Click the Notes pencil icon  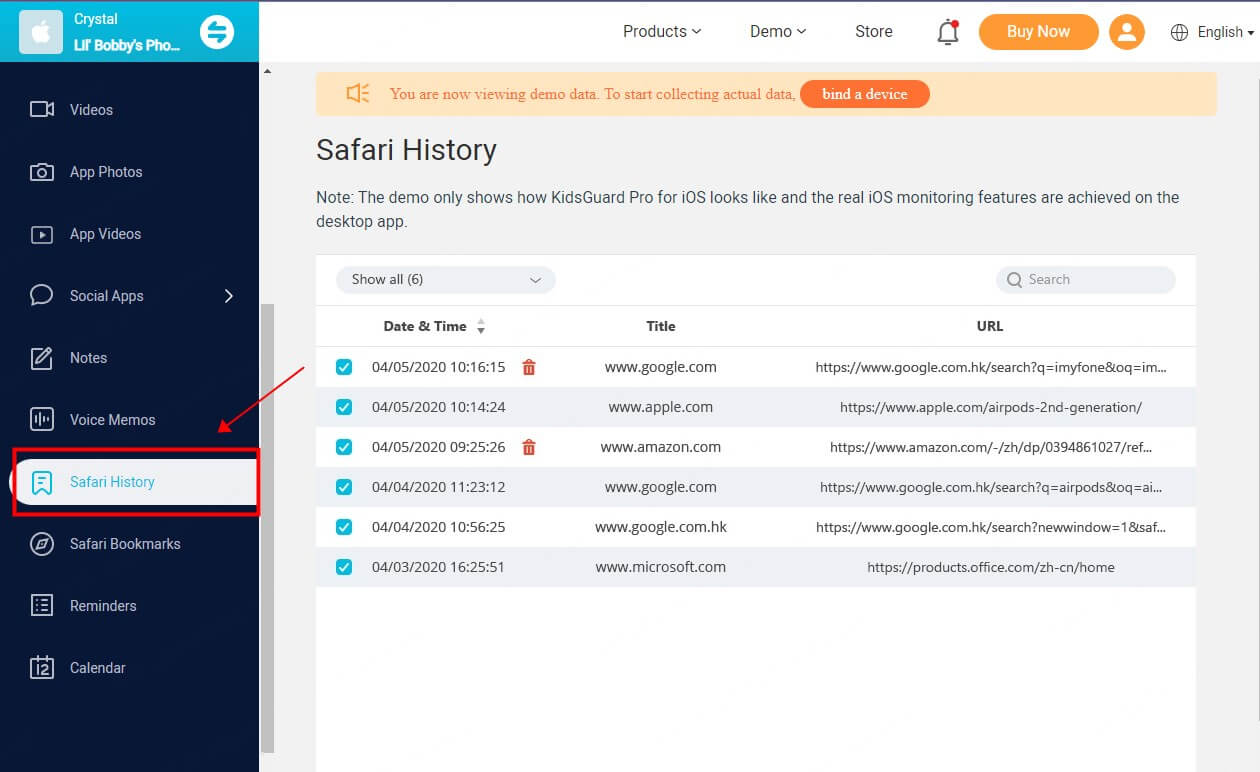pos(42,358)
